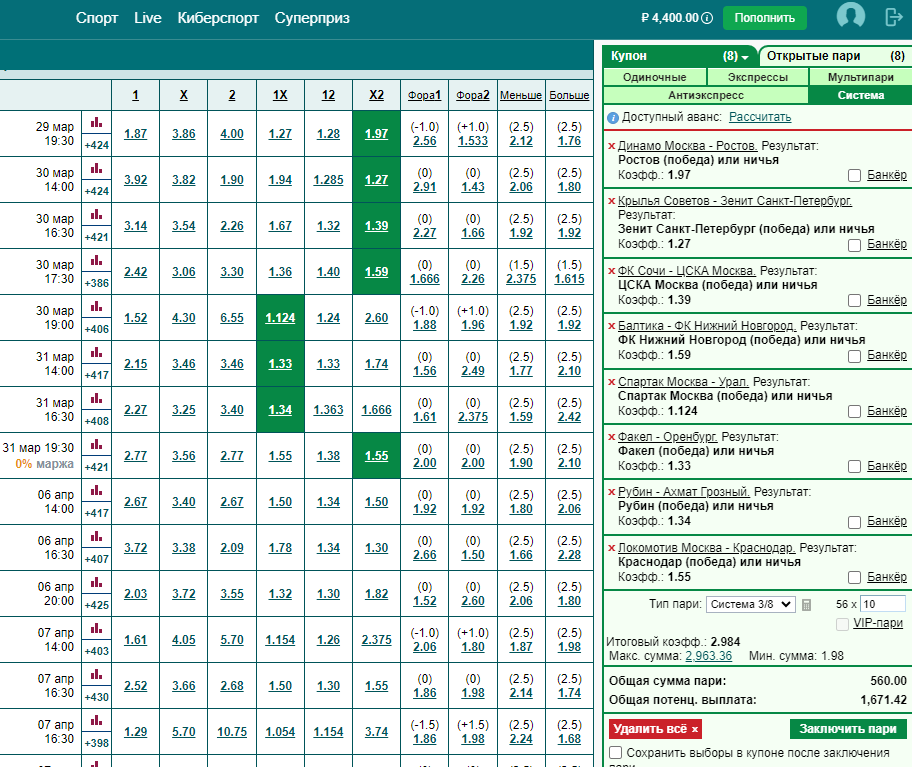Open stats chart icon for 29 мар 19:30 match

(x=97, y=123)
